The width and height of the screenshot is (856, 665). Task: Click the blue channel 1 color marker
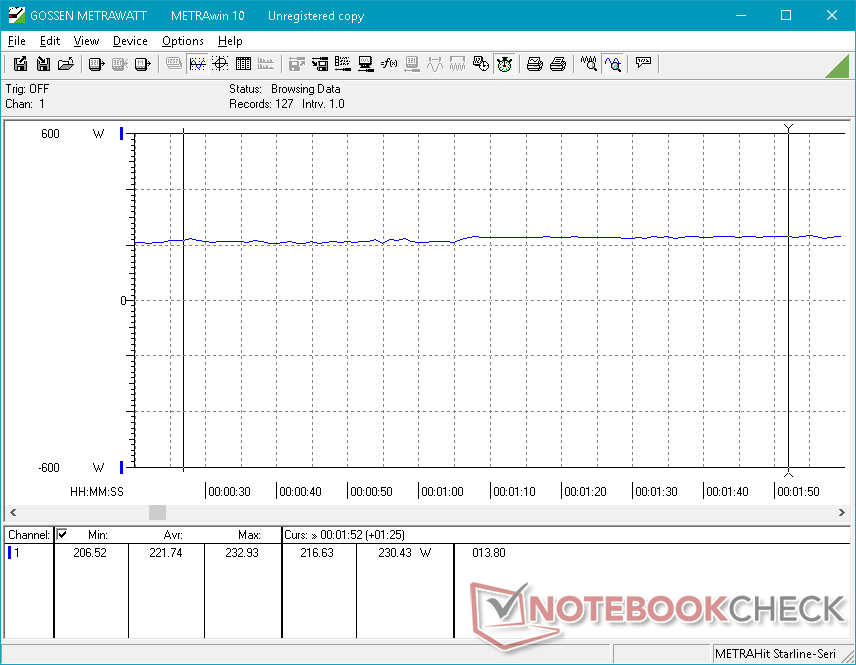(x=9, y=553)
